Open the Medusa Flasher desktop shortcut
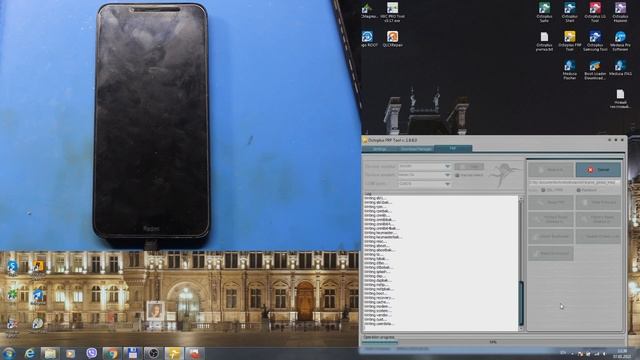Screen dimensions: 640x360 coord(570,70)
